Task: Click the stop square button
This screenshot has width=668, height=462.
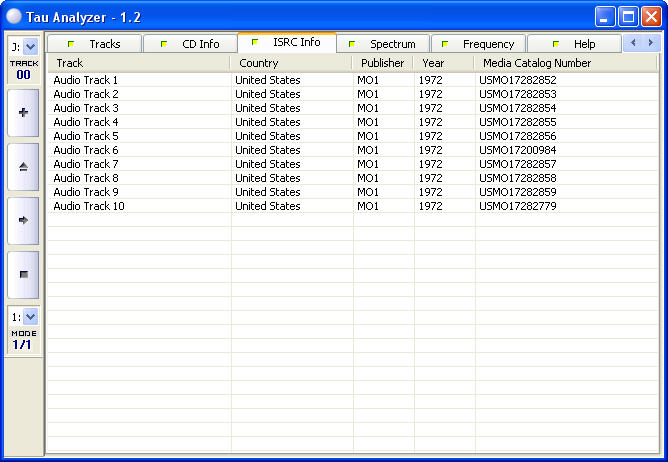Action: click(23, 274)
